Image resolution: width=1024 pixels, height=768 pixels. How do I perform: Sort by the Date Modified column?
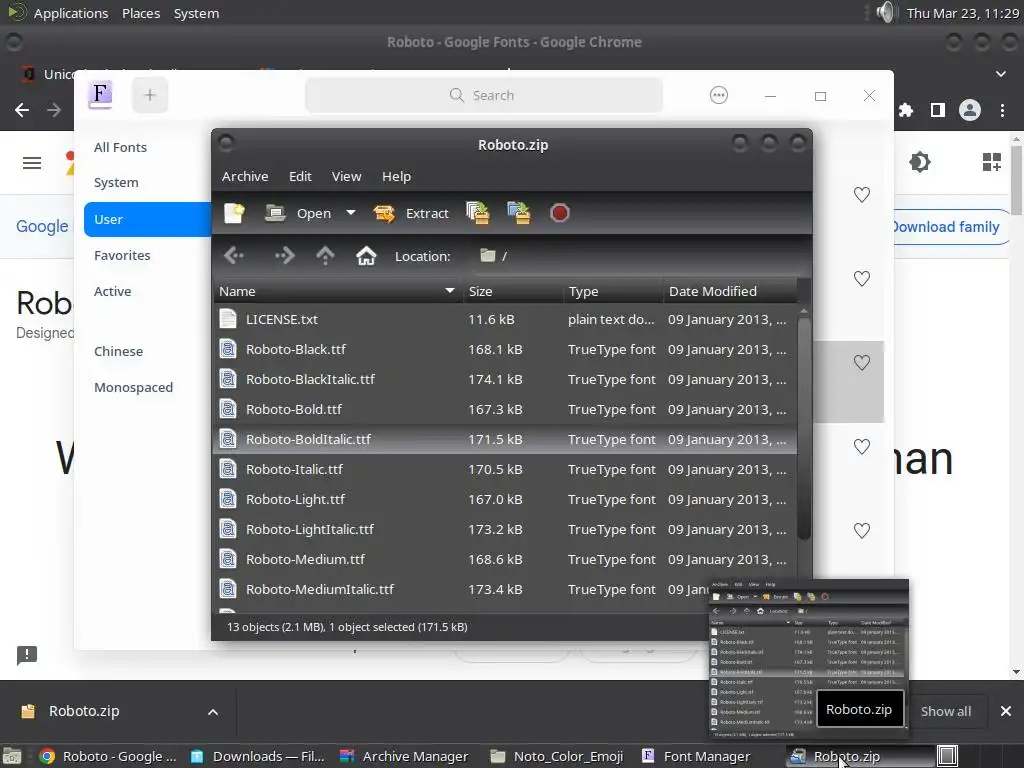click(731, 291)
